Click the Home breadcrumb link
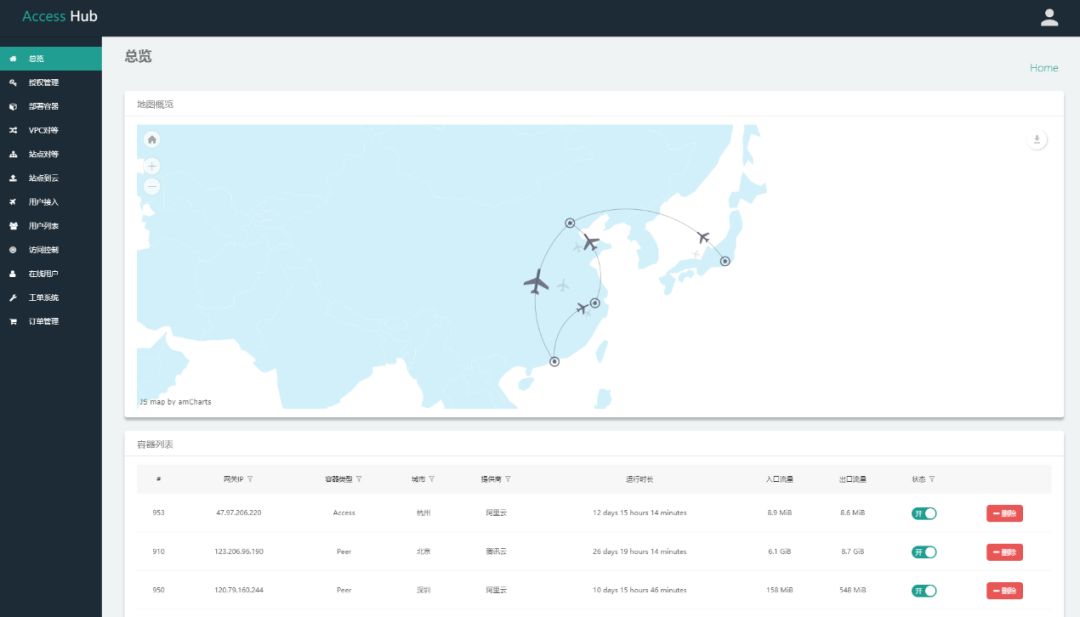 pyautogui.click(x=1043, y=67)
